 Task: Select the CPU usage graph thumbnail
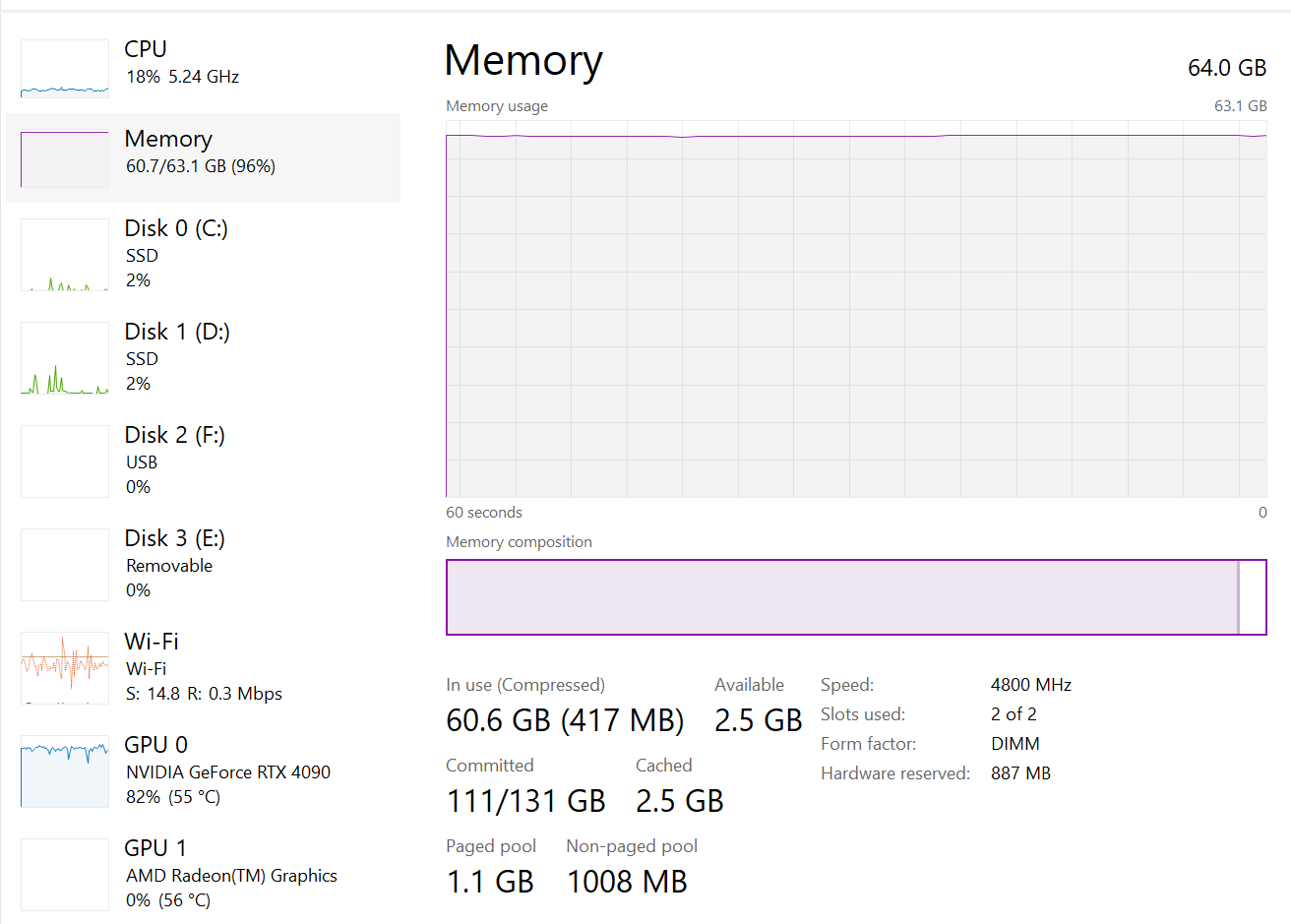pyautogui.click(x=65, y=69)
